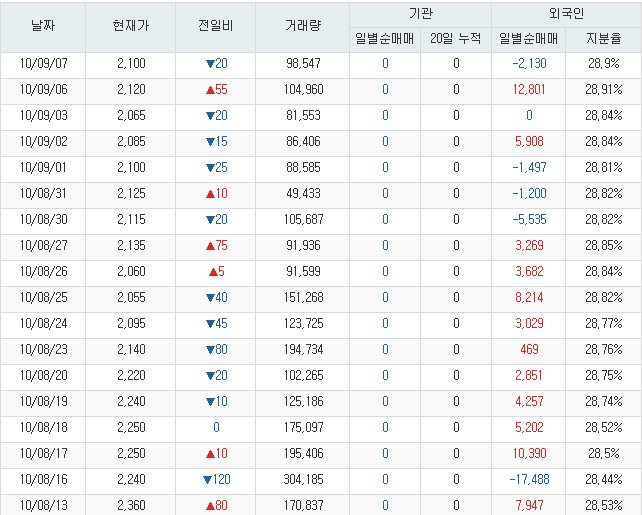Click the ownership ratio 28.53%
The height and width of the screenshot is (515, 642).
[604, 505]
